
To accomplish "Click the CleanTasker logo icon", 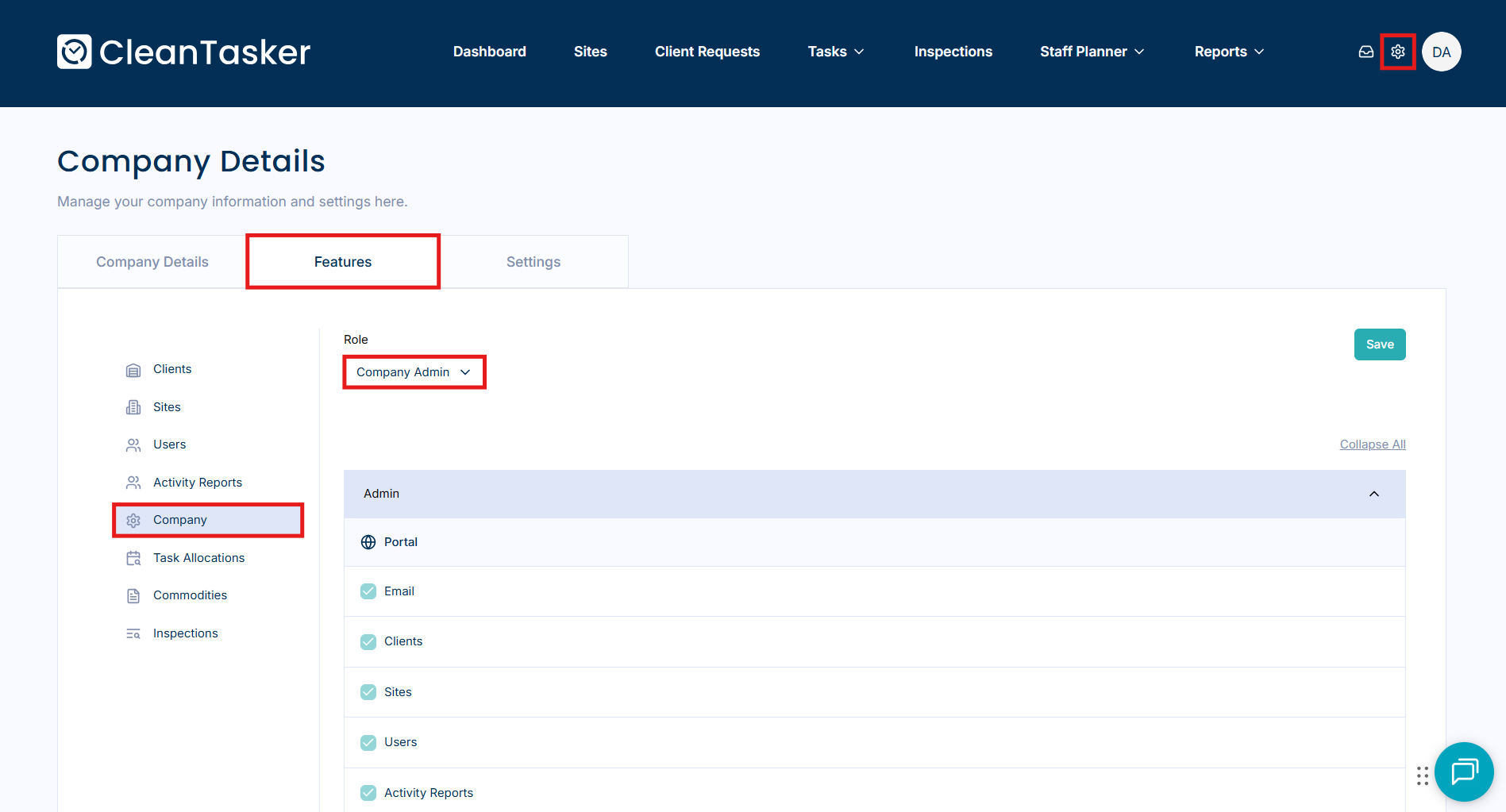I will [x=75, y=52].
